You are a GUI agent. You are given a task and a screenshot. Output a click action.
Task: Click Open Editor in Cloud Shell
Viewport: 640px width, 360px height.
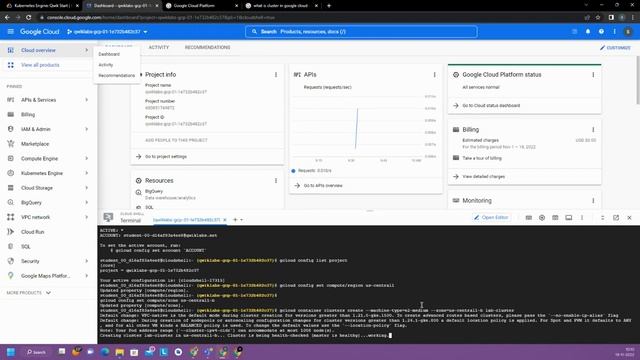coord(491,218)
